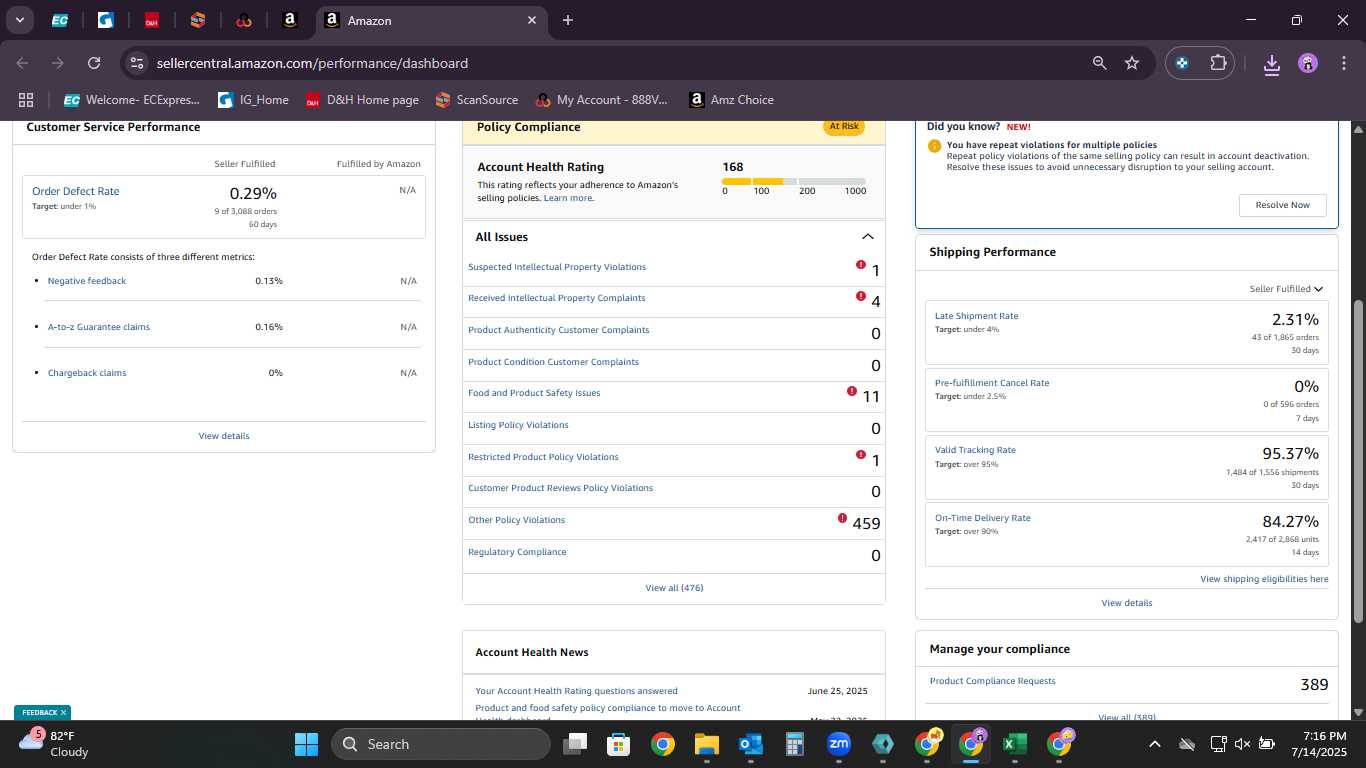Open the zoom magnifier icon in address bar

coord(1100,63)
